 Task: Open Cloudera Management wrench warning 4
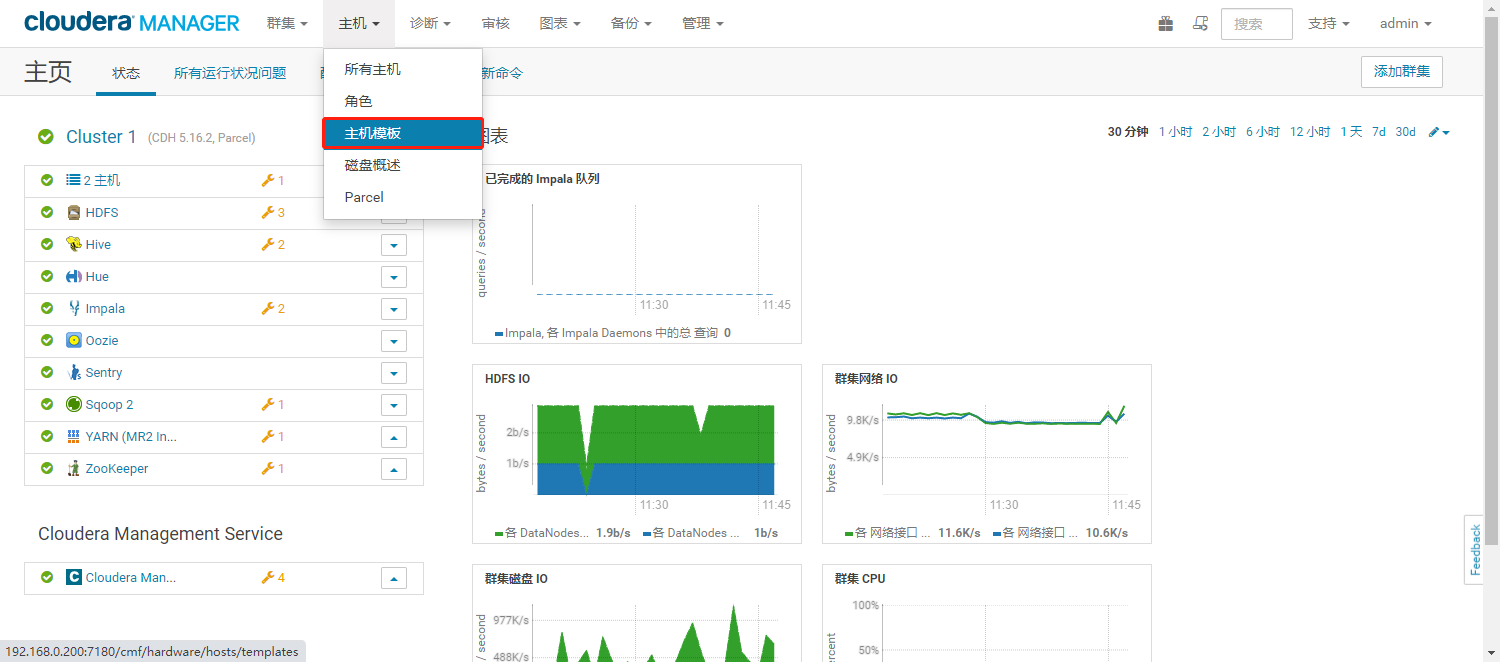point(273,577)
